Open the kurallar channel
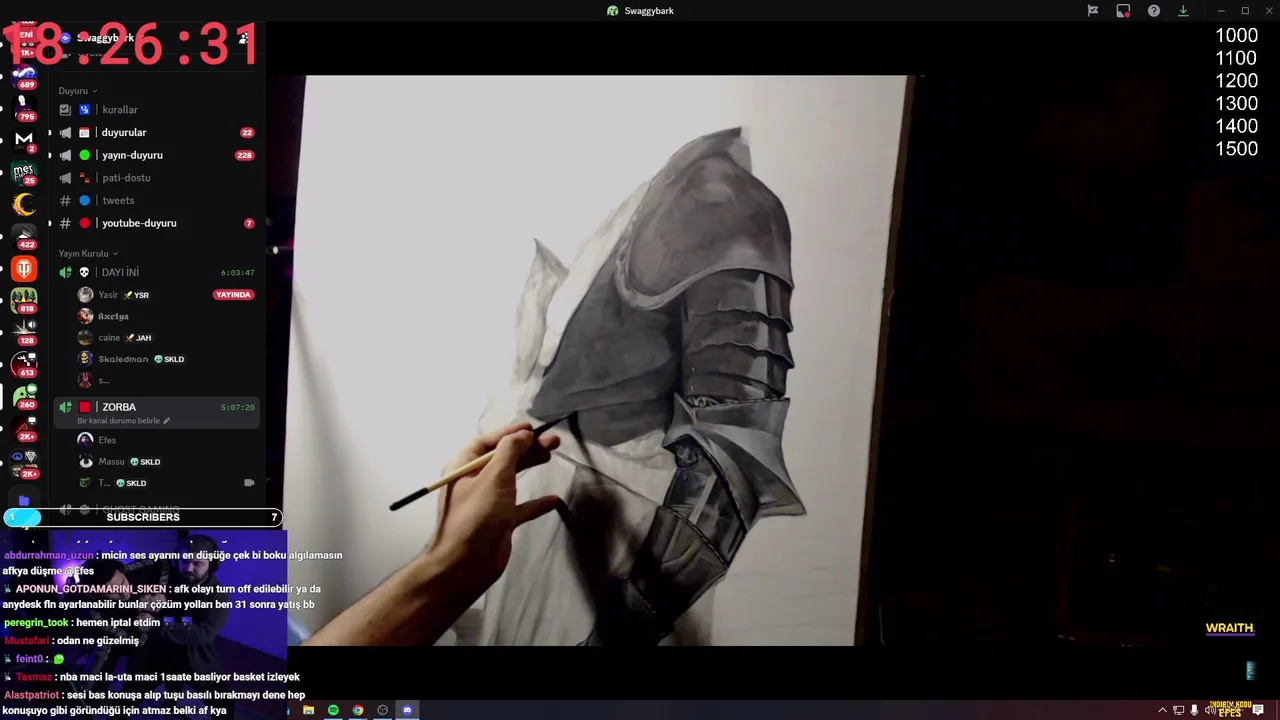This screenshot has height=720, width=1280. tap(157, 110)
